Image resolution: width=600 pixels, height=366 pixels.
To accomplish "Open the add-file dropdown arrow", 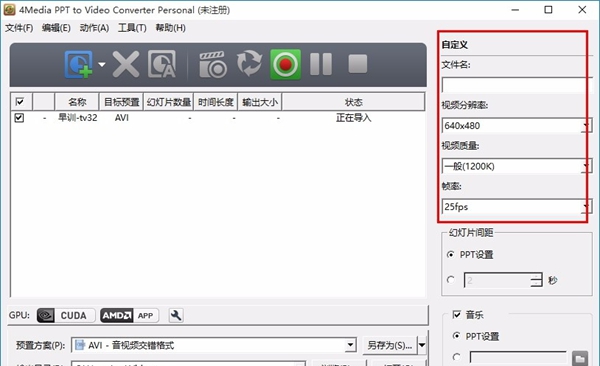I will 101,64.
